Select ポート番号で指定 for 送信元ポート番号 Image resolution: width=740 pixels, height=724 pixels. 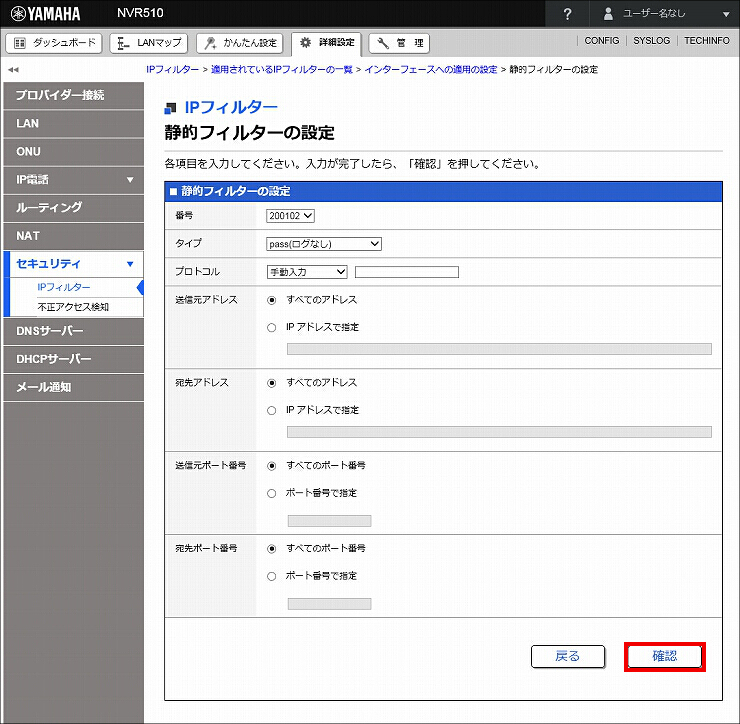coord(271,494)
